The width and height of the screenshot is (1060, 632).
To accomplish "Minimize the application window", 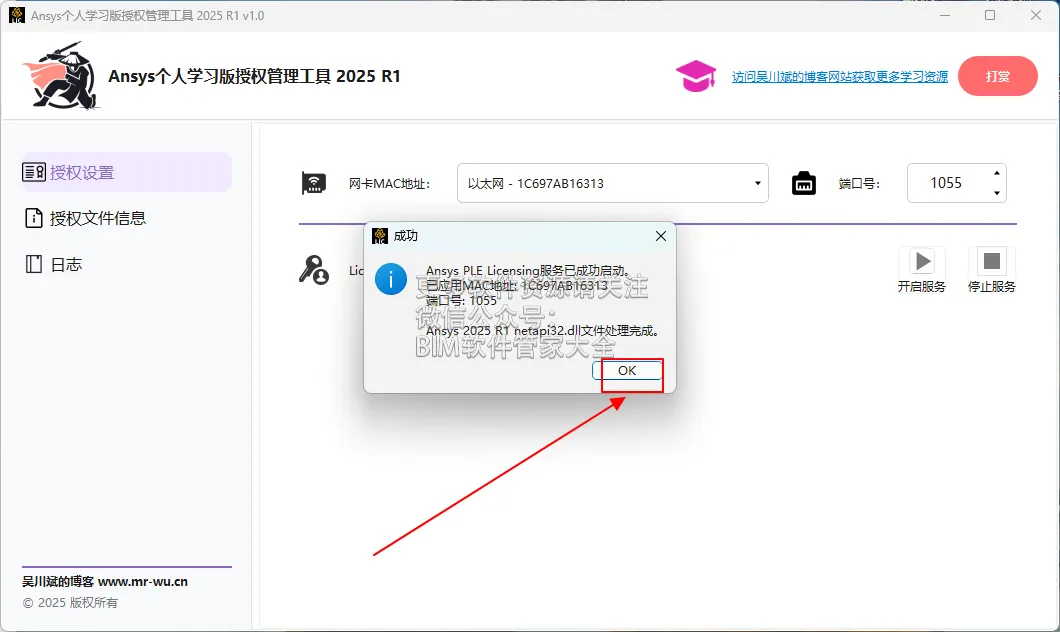I will (945, 15).
